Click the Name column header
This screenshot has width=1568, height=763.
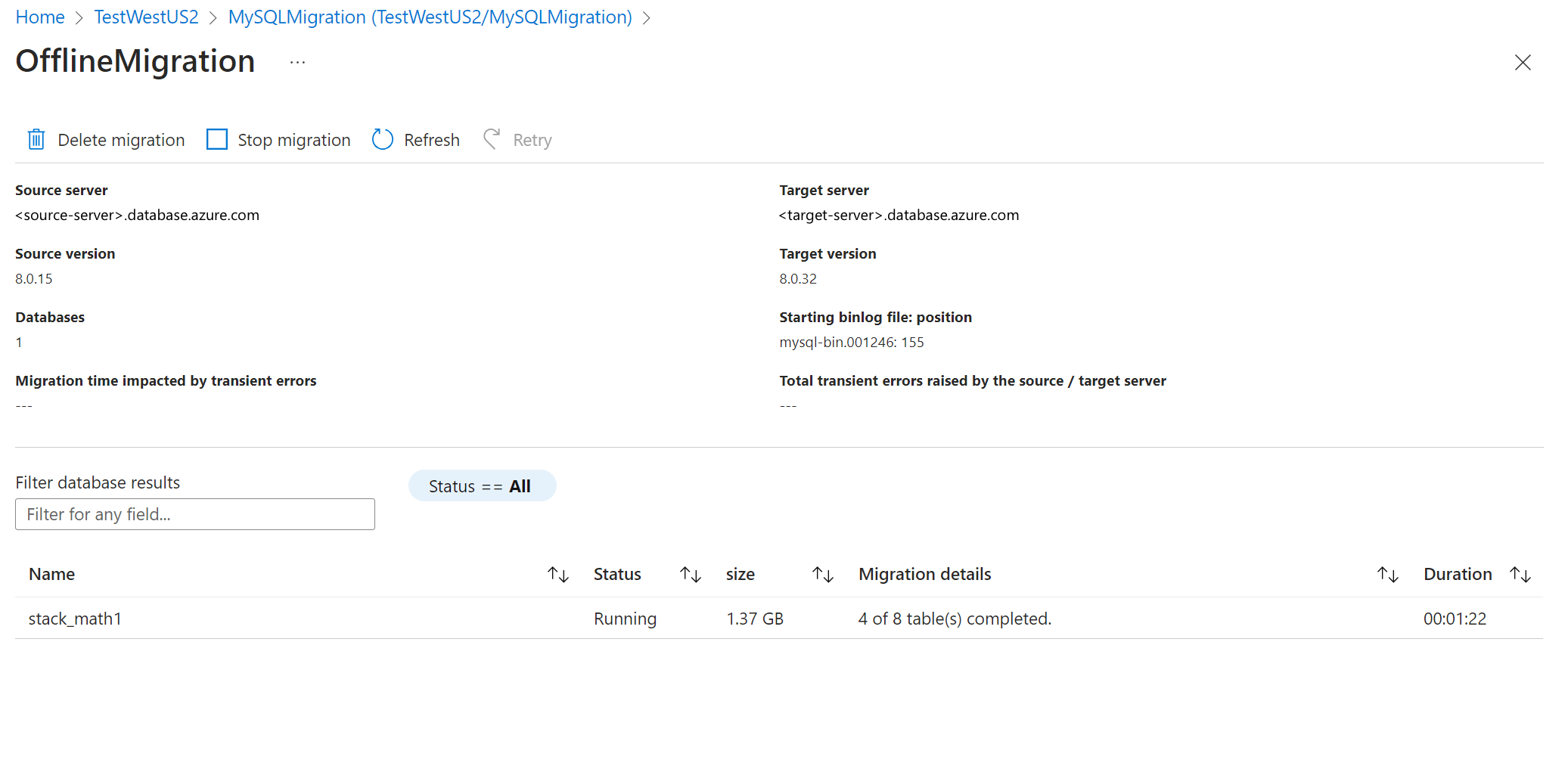[x=51, y=574]
